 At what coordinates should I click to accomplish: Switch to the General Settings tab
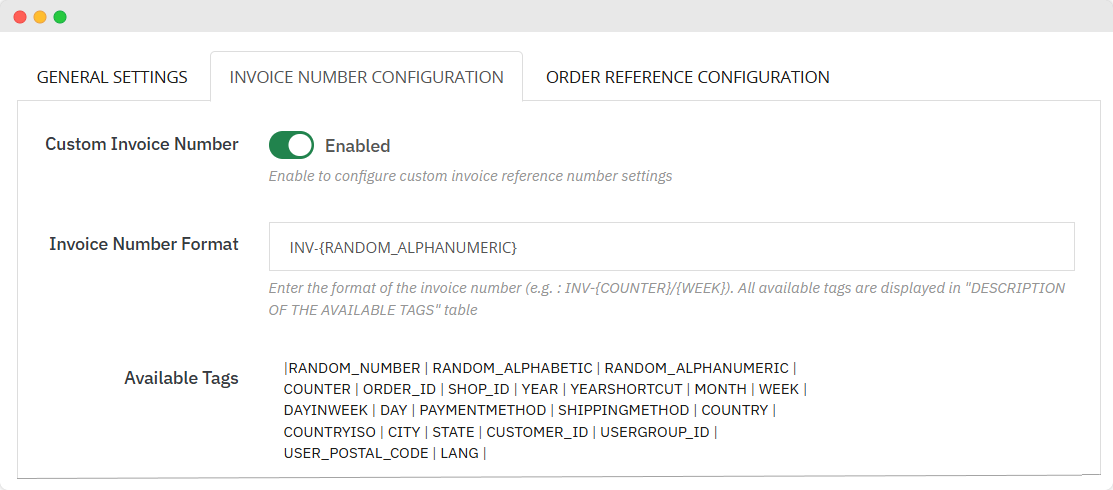click(x=112, y=77)
